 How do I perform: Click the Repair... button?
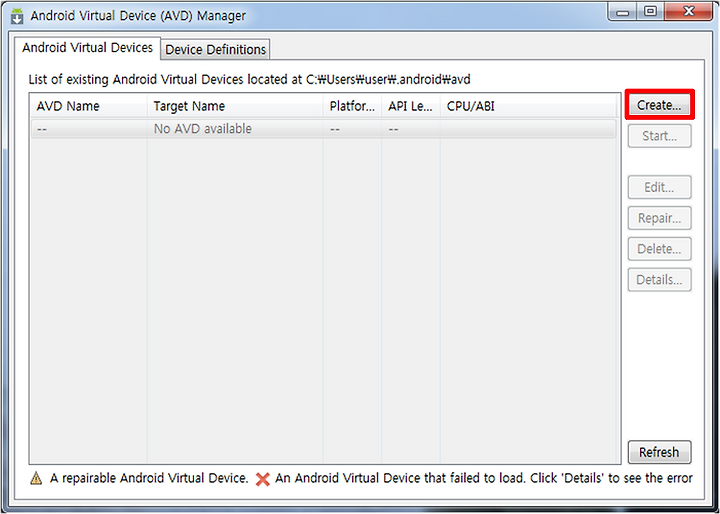659,218
